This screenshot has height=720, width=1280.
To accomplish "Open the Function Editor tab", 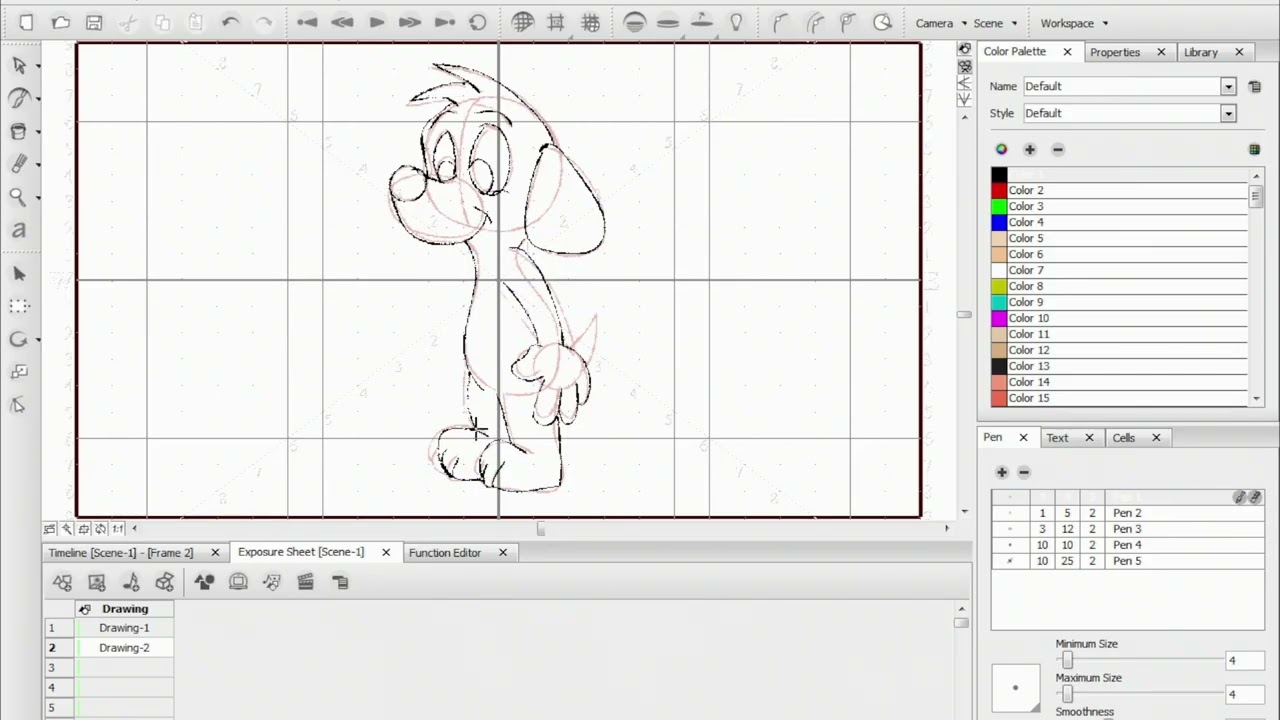I will (445, 553).
